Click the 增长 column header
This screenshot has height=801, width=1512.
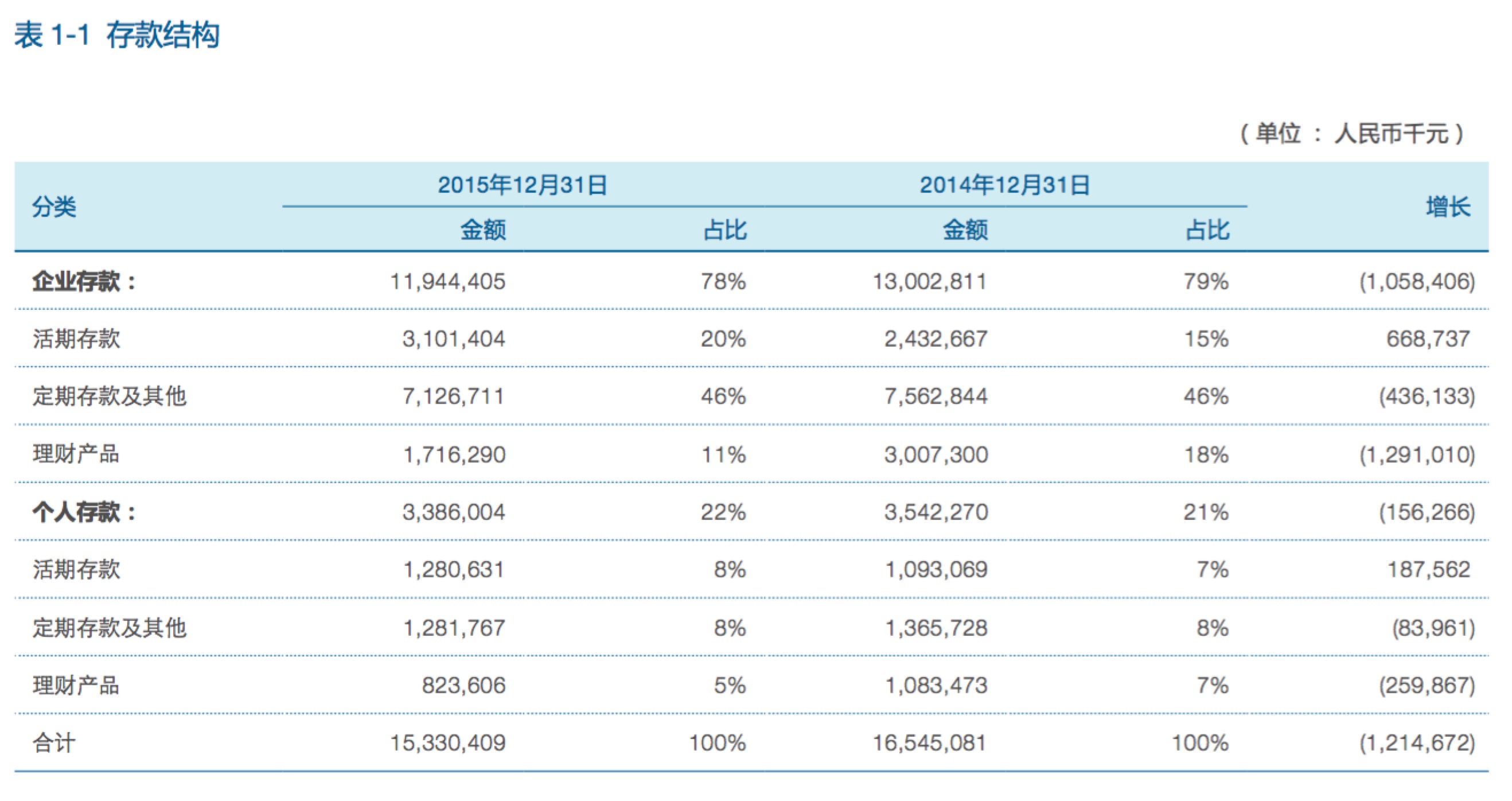tap(1448, 207)
